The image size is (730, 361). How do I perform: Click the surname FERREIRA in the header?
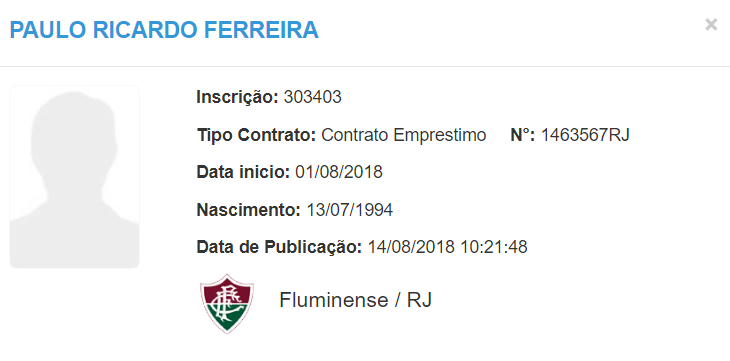(x=261, y=30)
